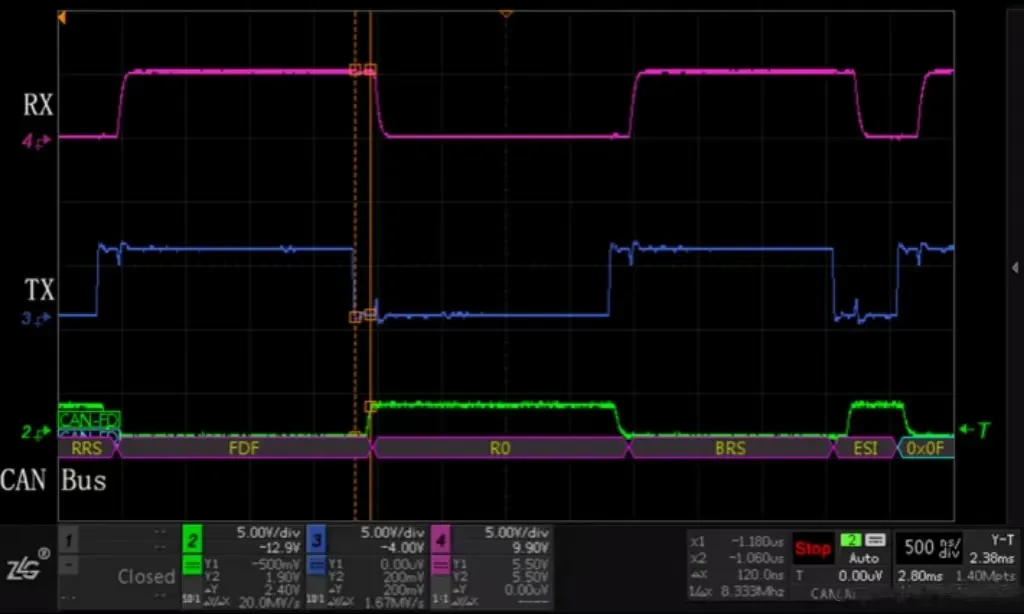The image size is (1024, 614).
Task: Open the Y-T display mode selector
Action: 1002,540
